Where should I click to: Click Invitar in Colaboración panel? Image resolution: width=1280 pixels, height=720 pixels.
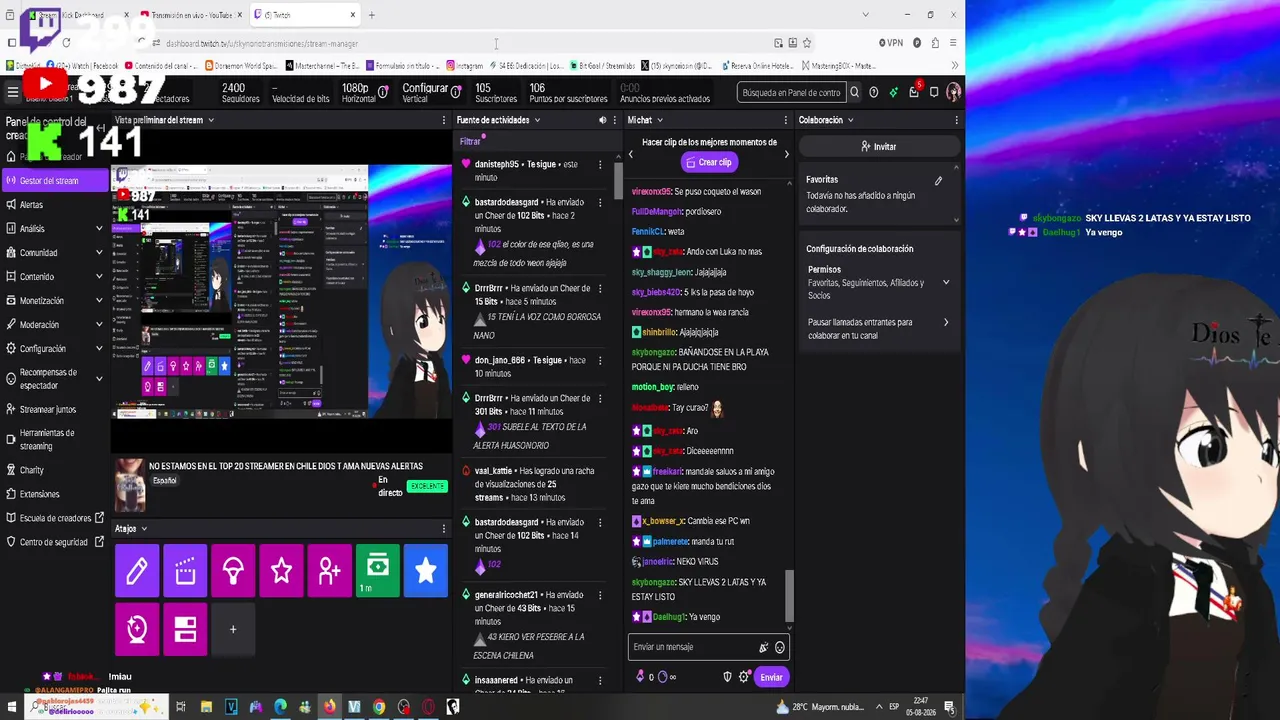(878, 146)
